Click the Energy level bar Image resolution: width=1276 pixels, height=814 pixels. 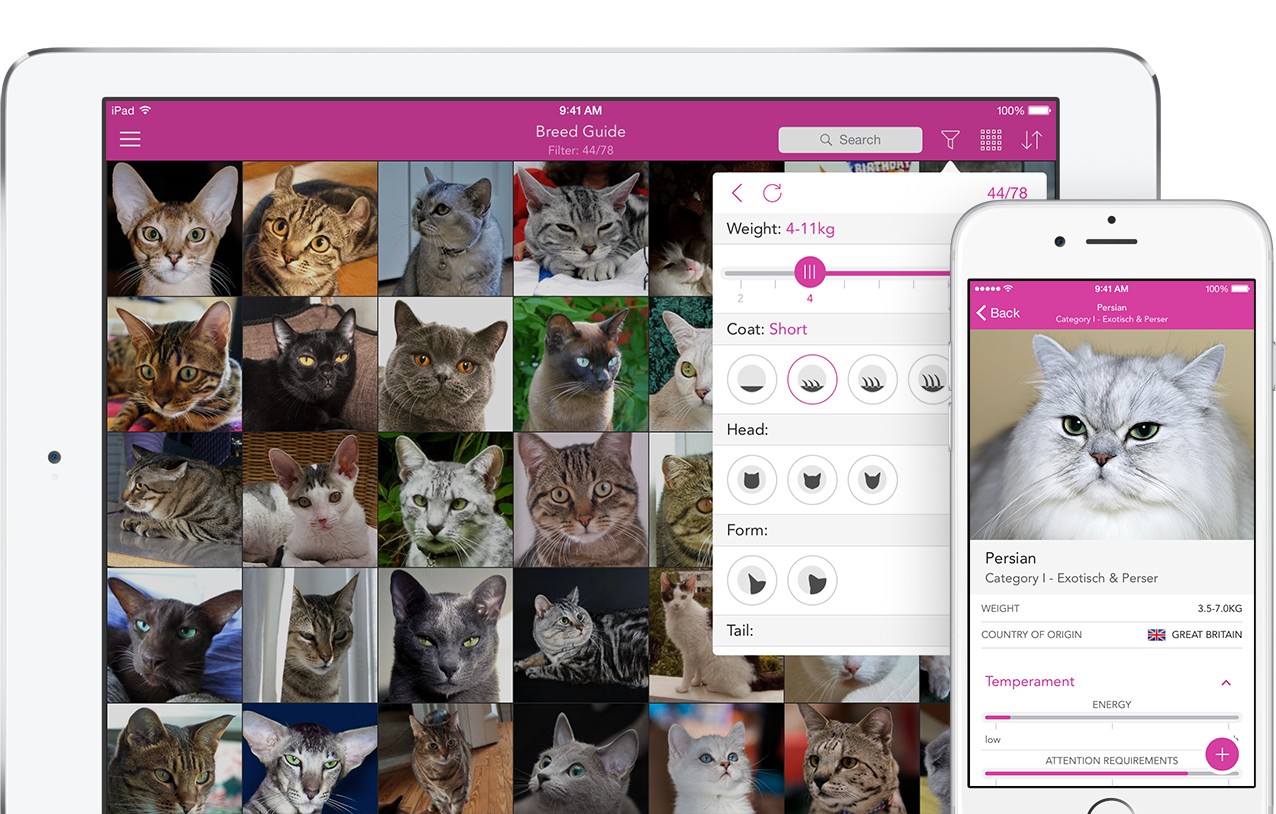coord(1111,717)
